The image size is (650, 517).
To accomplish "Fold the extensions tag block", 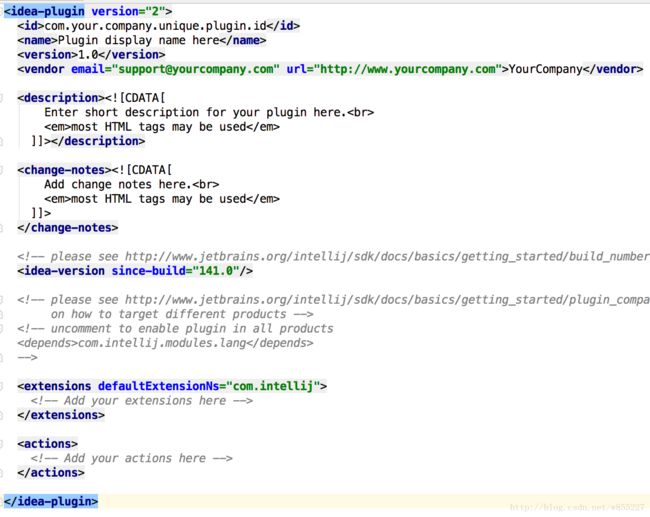I will [x=5, y=386].
